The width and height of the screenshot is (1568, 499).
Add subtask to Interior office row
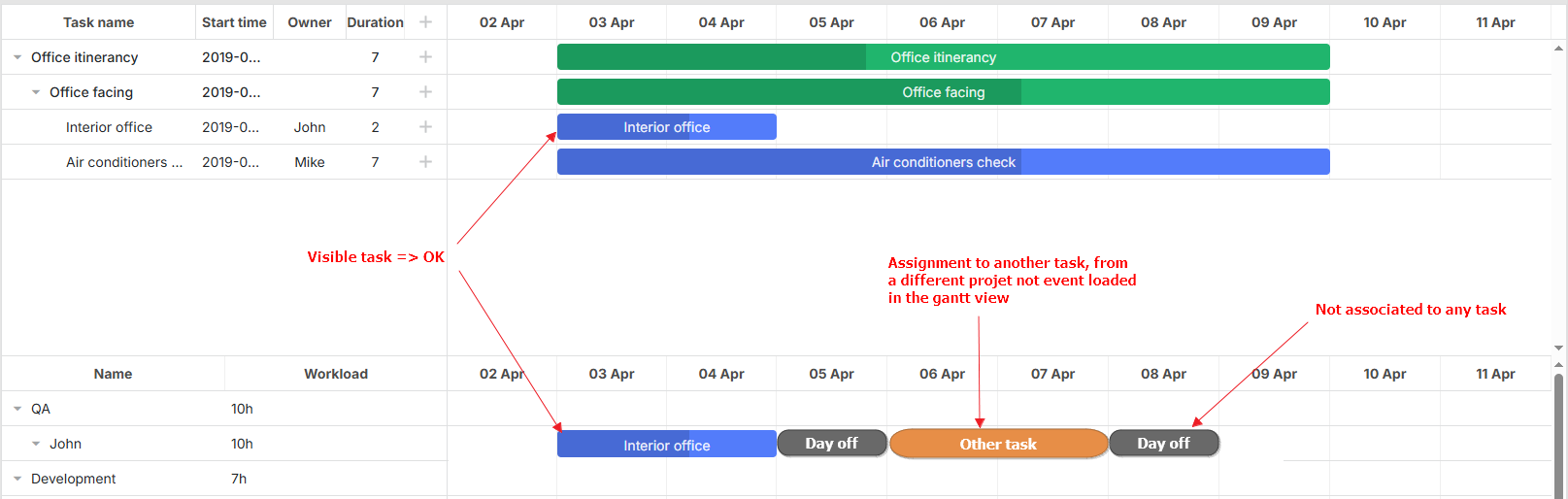pyautogui.click(x=425, y=127)
